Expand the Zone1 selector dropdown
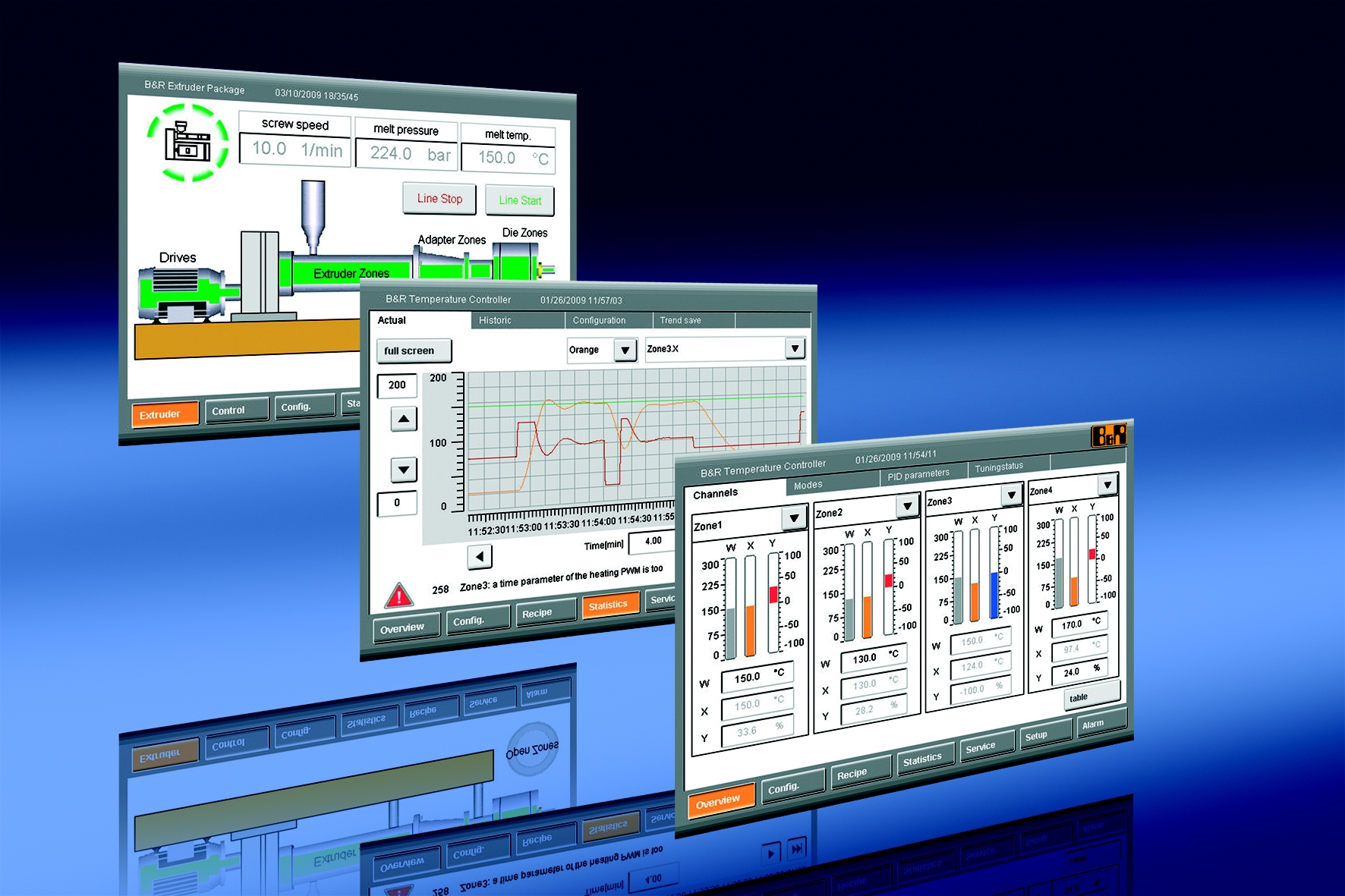Image resolution: width=1345 pixels, height=896 pixels. click(x=794, y=518)
